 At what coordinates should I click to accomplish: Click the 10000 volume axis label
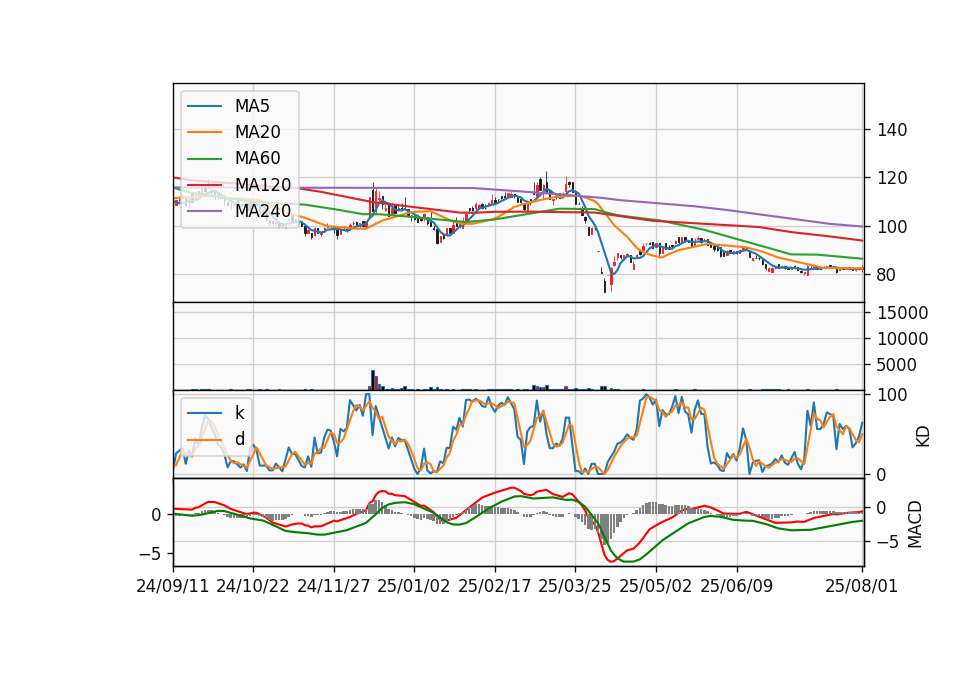(902, 339)
